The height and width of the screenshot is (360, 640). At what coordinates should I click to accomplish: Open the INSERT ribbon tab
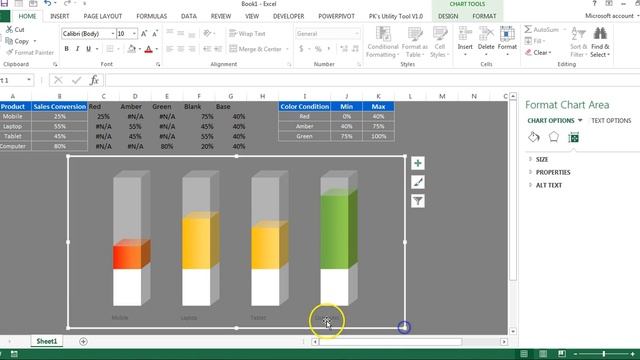click(60, 16)
